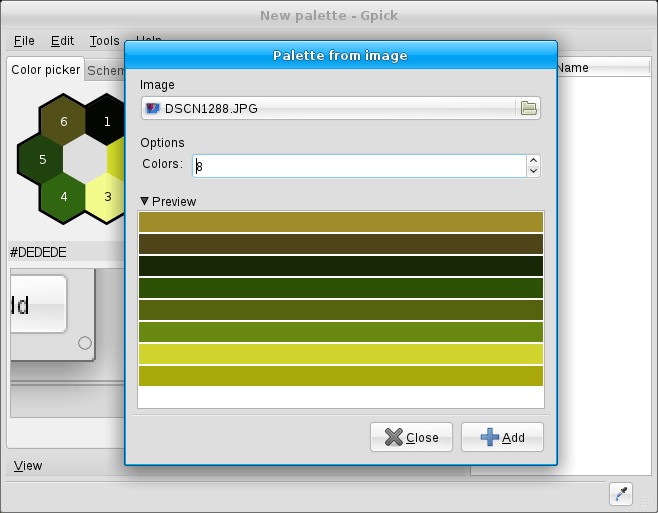The width and height of the screenshot is (658, 513).
Task: Switch to the Scheme tab
Action: click(x=105, y=71)
